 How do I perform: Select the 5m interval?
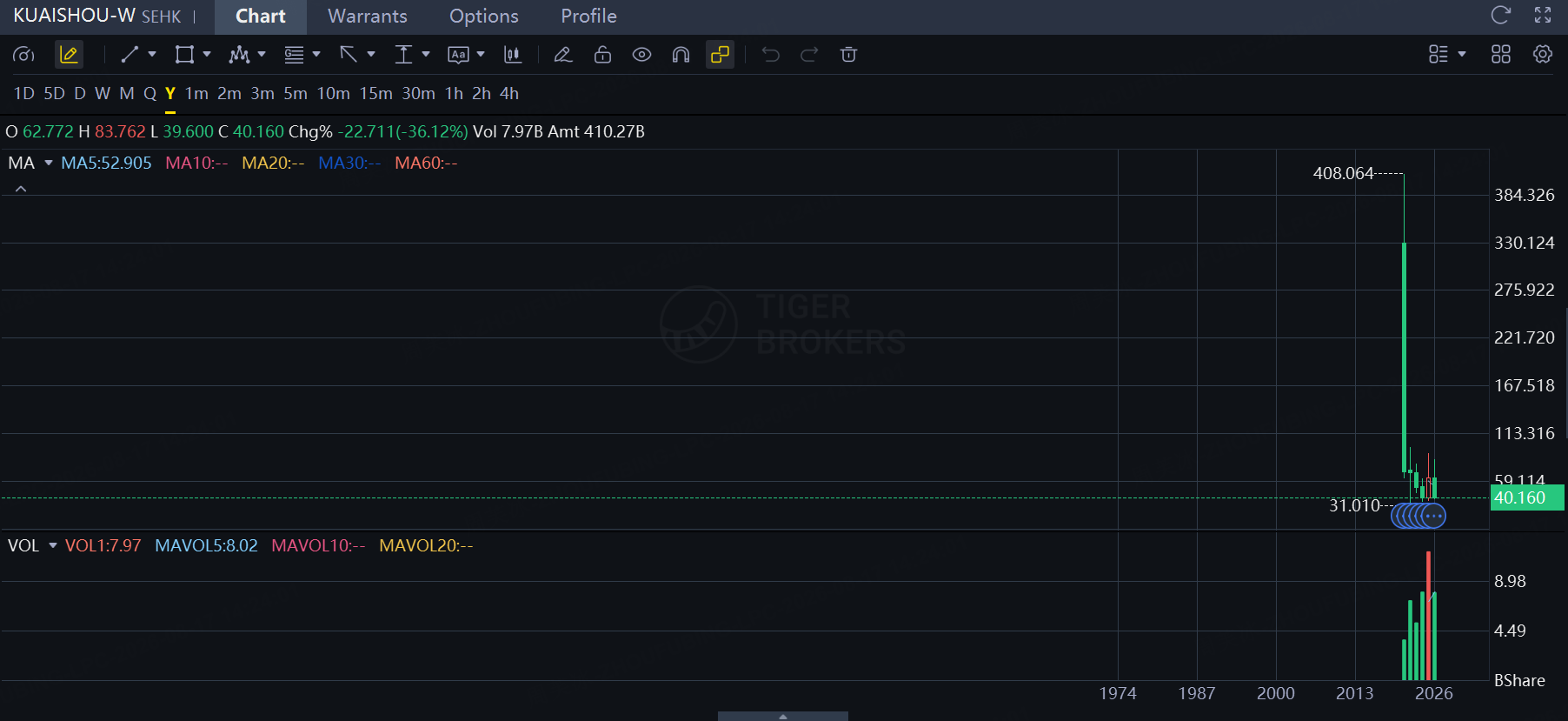click(x=296, y=93)
